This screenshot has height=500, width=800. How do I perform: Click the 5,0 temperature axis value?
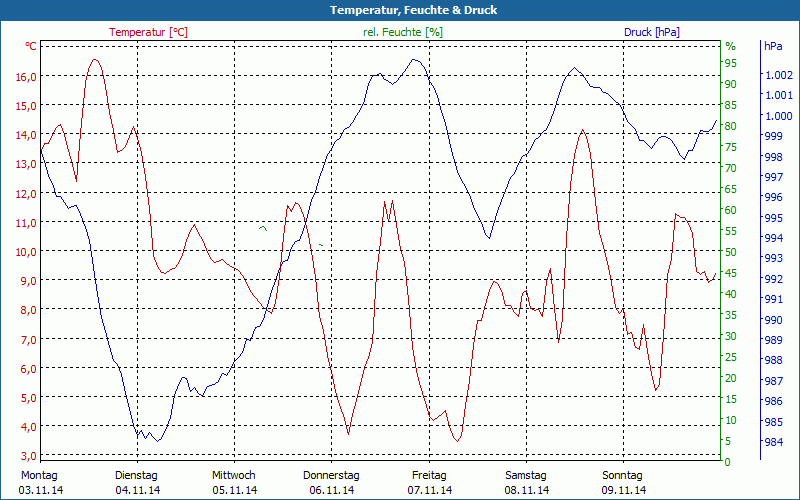[x=30, y=397]
